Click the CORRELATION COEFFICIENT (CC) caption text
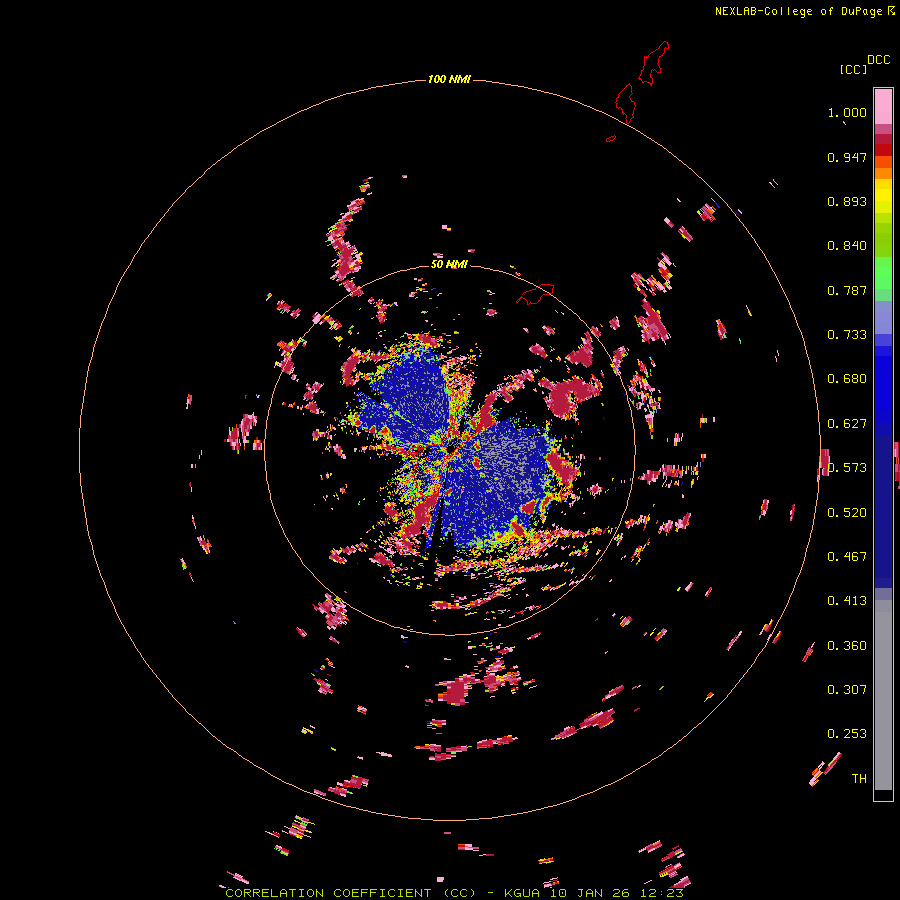Image resolution: width=900 pixels, height=900 pixels. pos(350,893)
